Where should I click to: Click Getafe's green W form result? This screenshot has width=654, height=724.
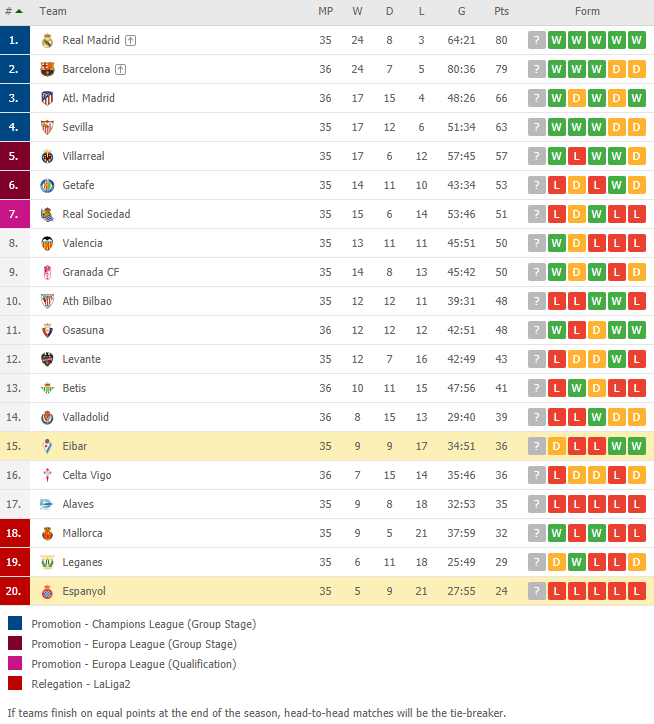coord(616,186)
